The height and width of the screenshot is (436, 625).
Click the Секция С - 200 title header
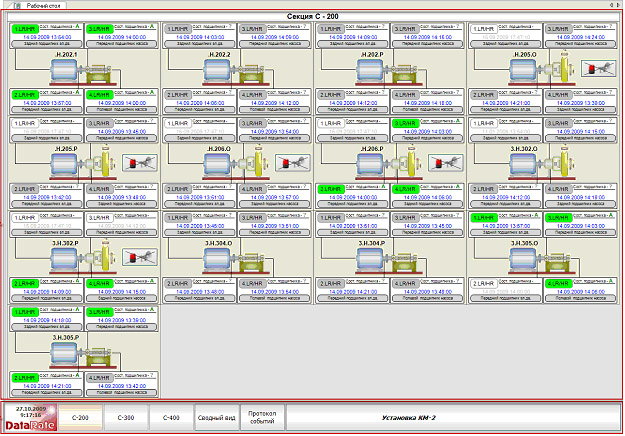coord(312,16)
